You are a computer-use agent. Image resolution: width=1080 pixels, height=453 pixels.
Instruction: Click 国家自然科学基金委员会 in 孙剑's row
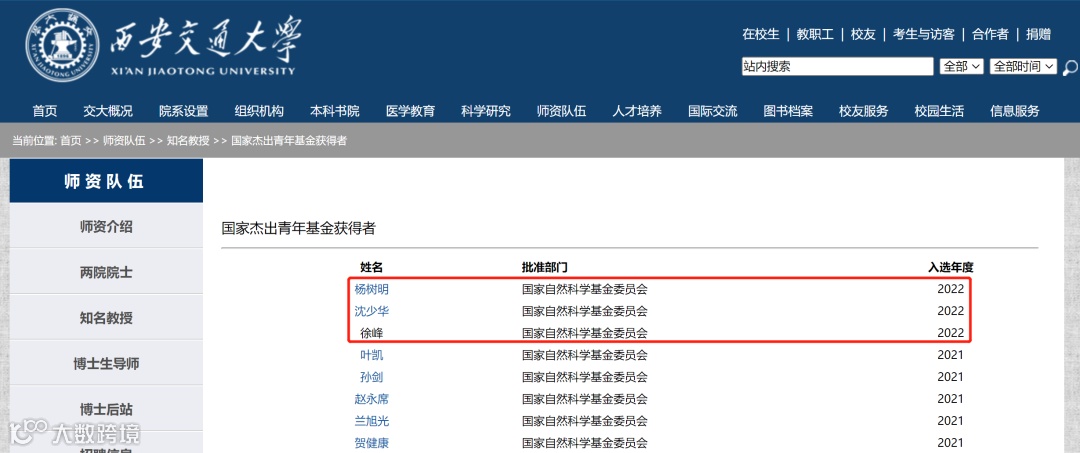tap(585, 377)
